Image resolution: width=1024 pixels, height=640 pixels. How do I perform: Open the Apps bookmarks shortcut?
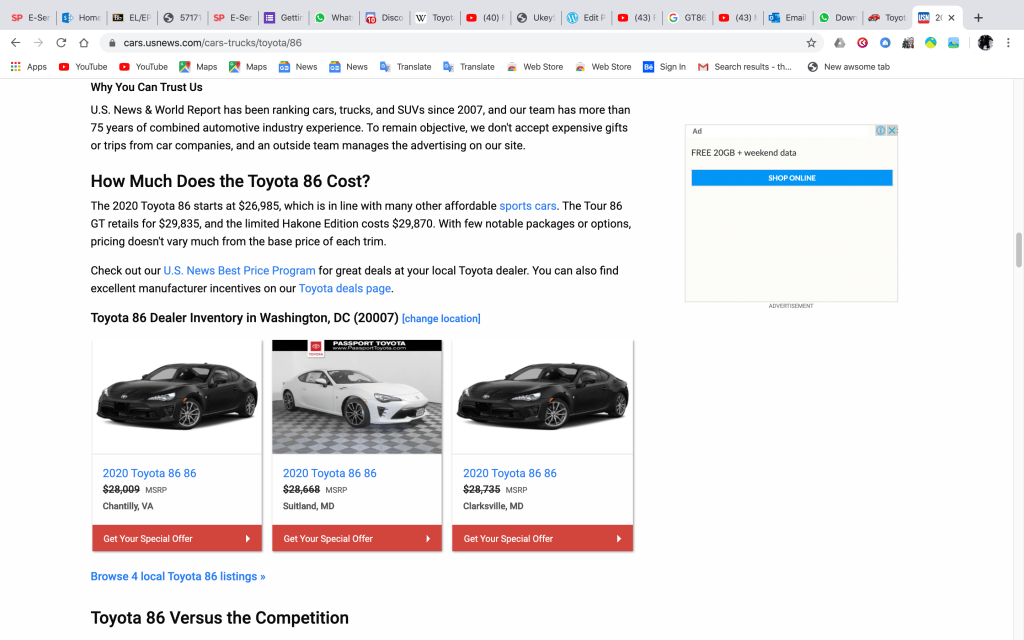click(28, 67)
